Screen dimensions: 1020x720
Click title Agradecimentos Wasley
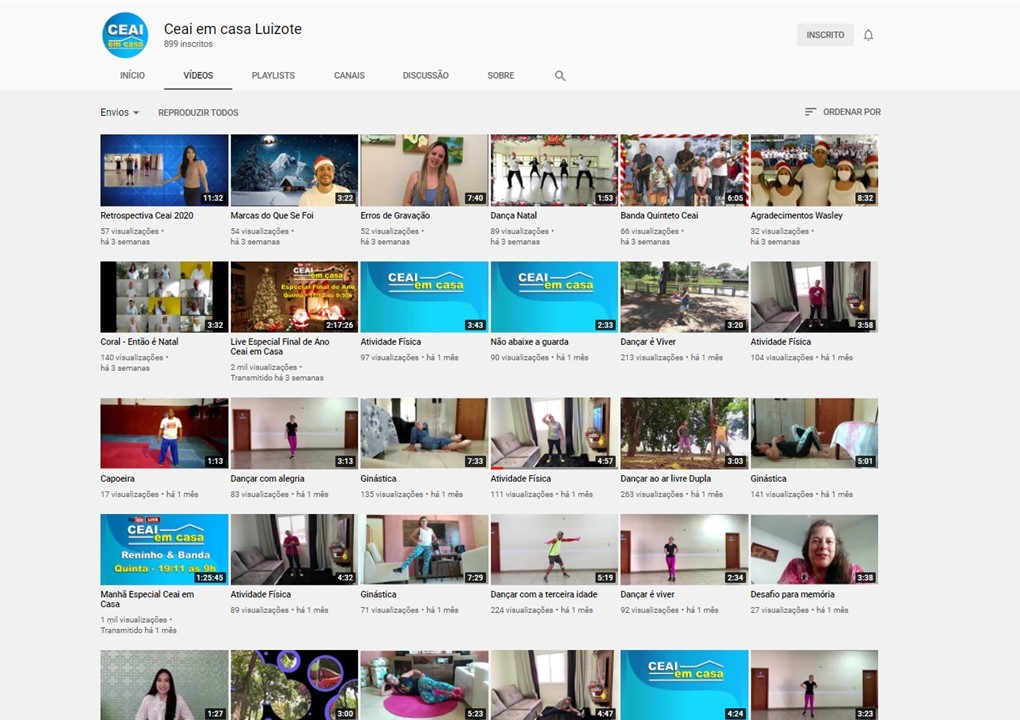(x=796, y=215)
